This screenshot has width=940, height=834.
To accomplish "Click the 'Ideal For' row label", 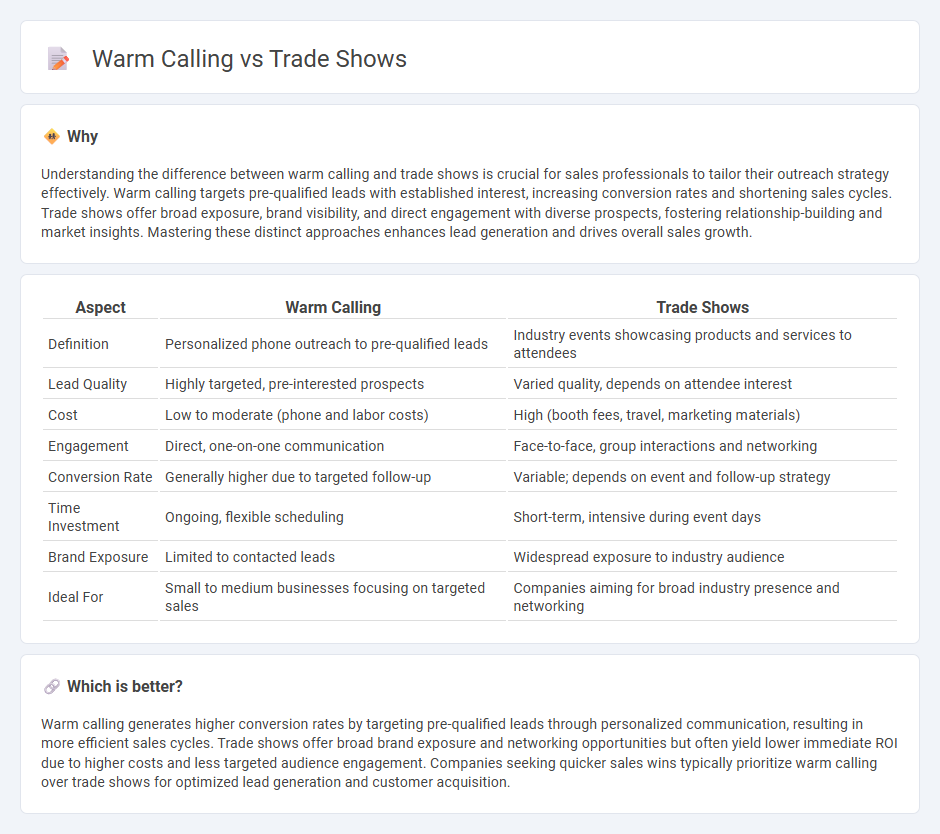I will point(76,597).
